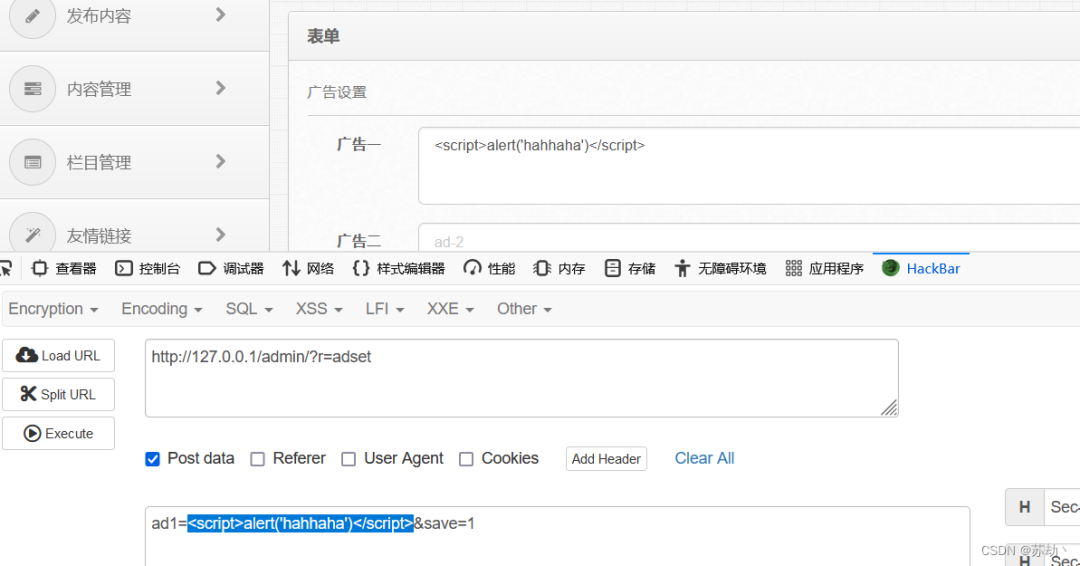Click in the 广告二 ad-2 input field

point(749,238)
